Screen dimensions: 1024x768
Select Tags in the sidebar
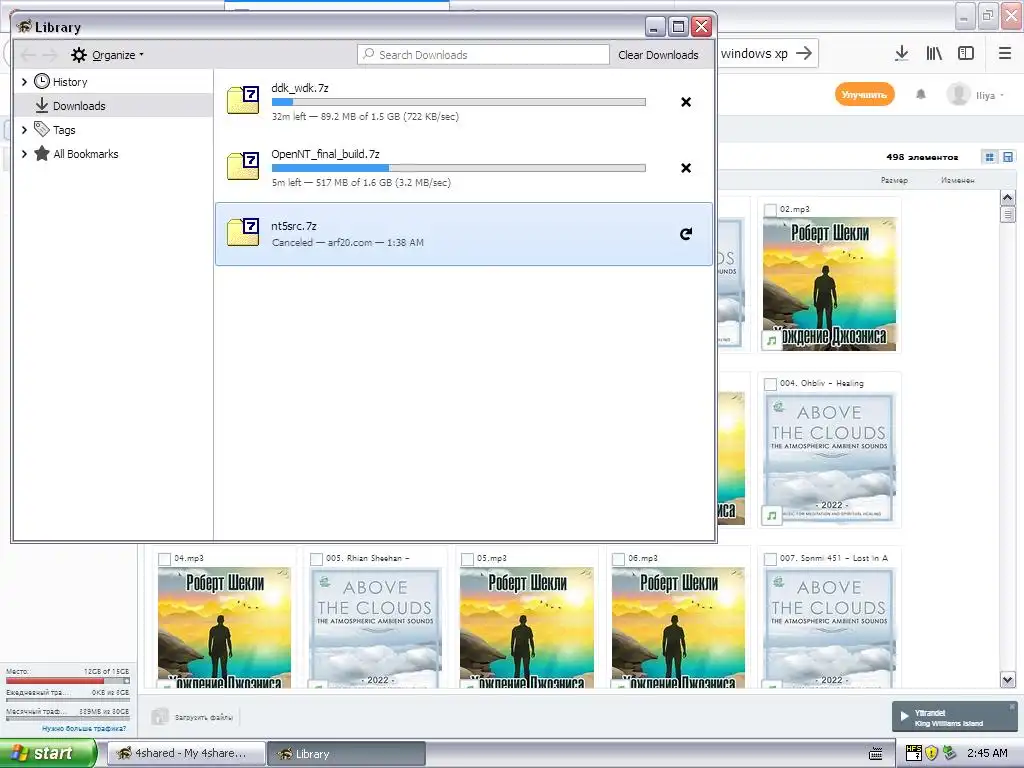point(64,130)
